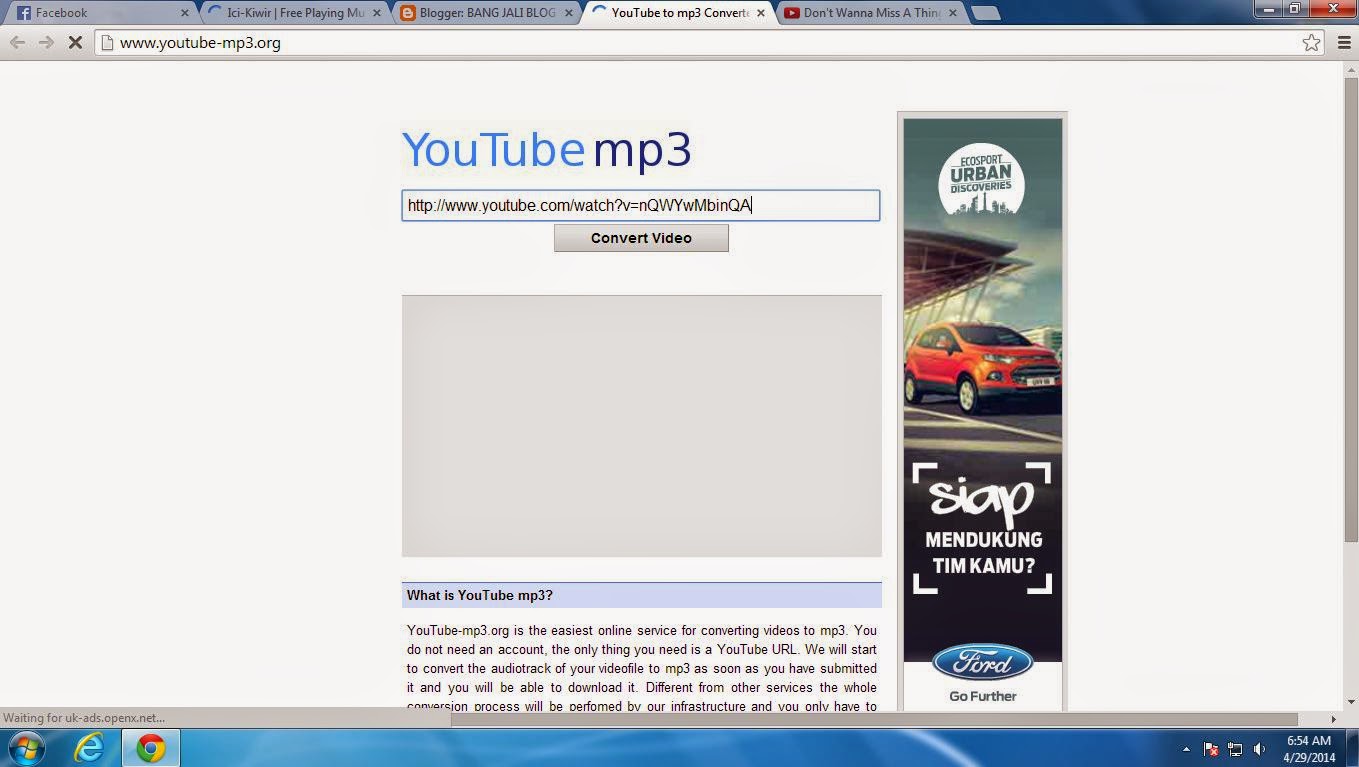Click the gray video ad placeholder

point(641,426)
